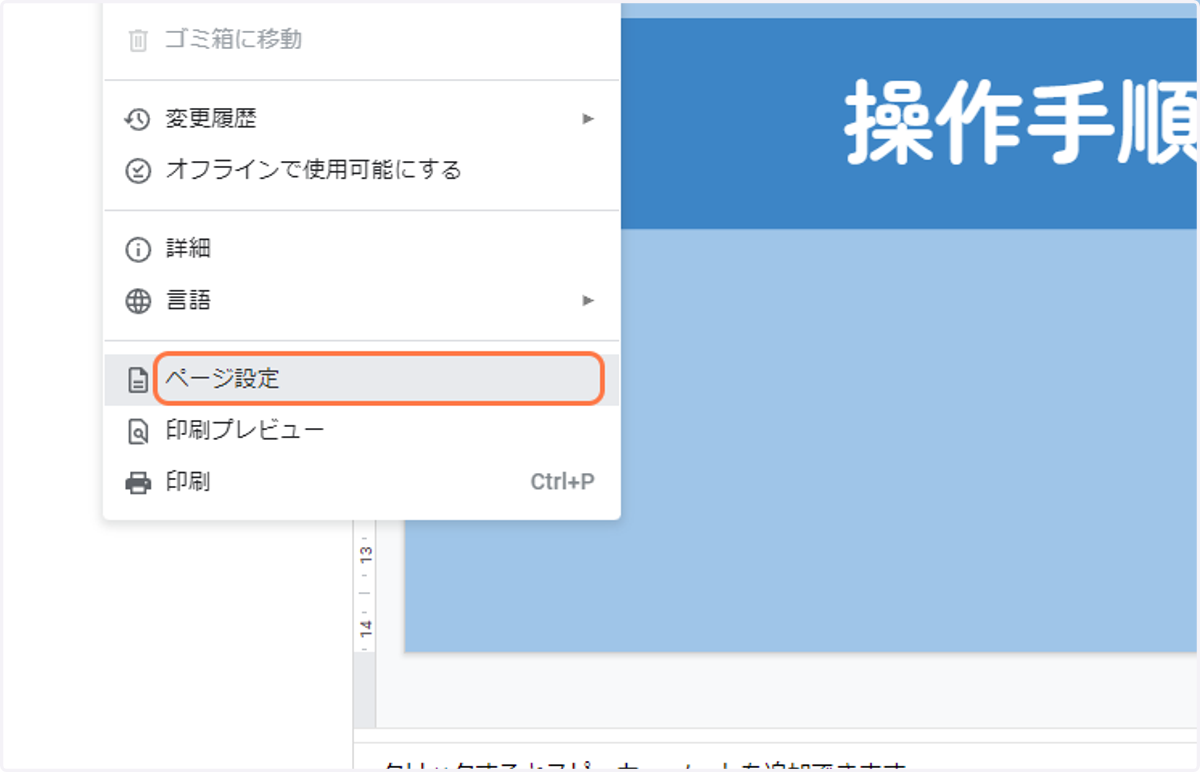
Task: Click the vertical ruler at mark 13
Action: (x=366, y=555)
